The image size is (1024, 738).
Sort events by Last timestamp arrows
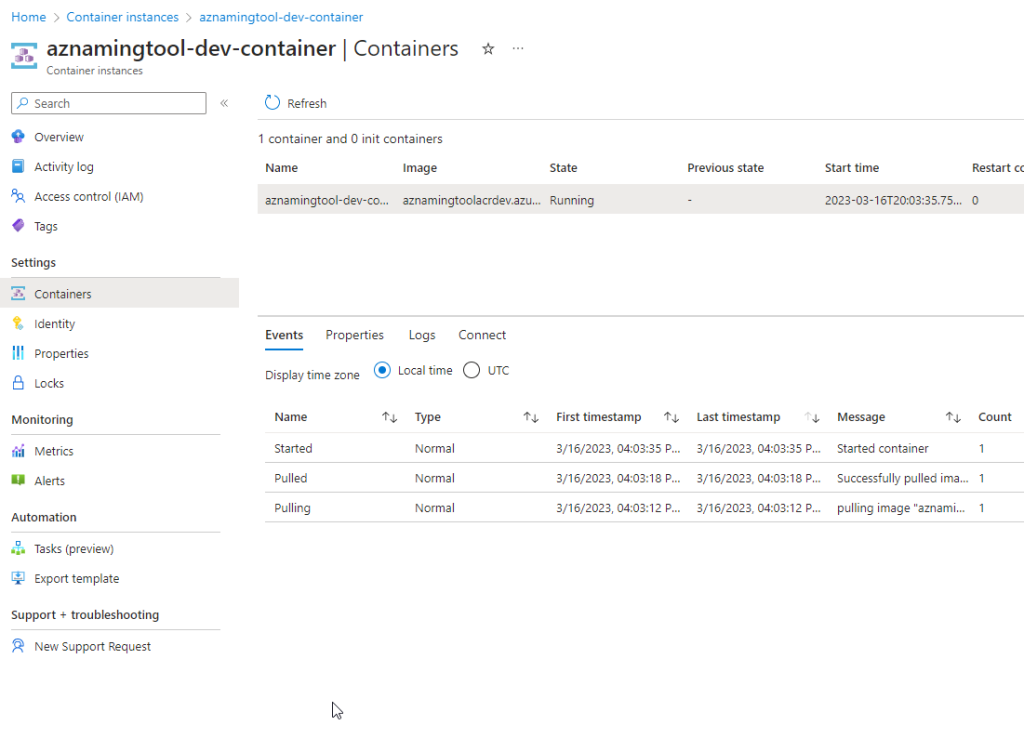coord(812,417)
